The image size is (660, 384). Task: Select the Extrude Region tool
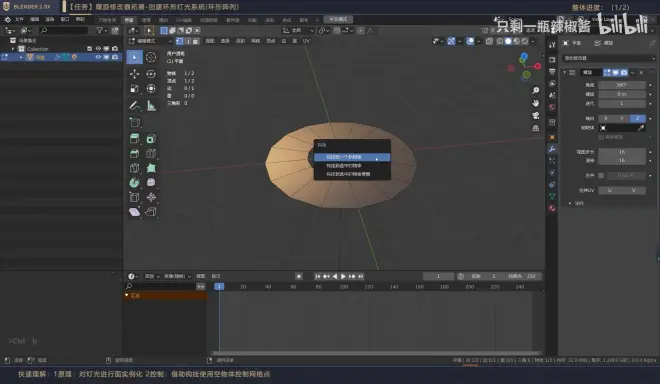[134, 139]
